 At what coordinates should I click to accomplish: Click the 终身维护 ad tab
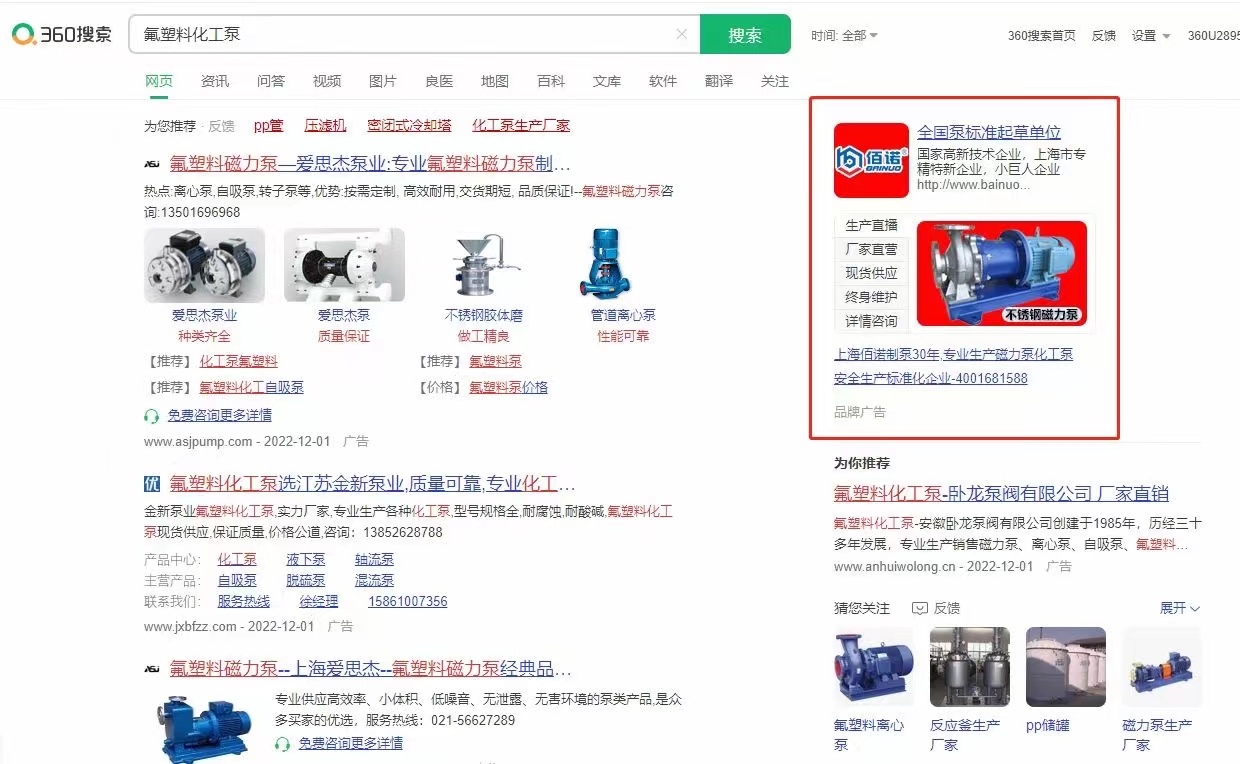pyautogui.click(x=871, y=297)
